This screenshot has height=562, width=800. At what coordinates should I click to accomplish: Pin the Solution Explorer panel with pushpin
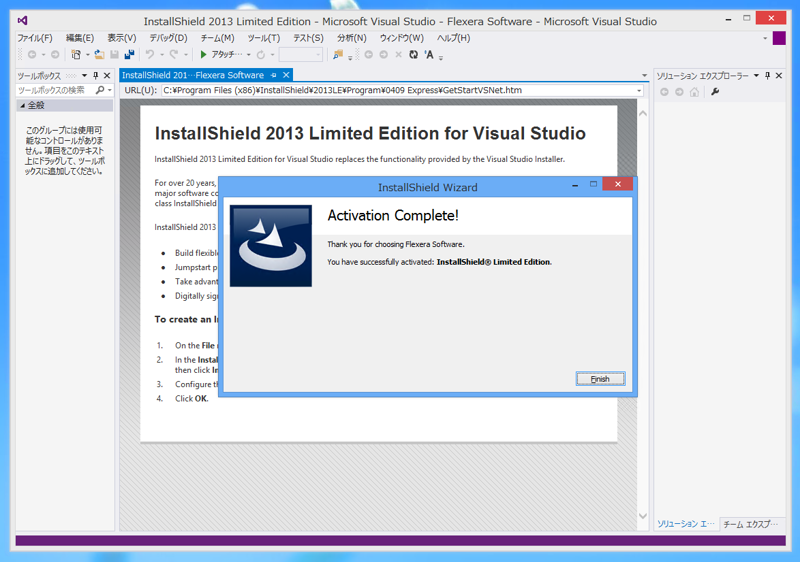(x=767, y=75)
